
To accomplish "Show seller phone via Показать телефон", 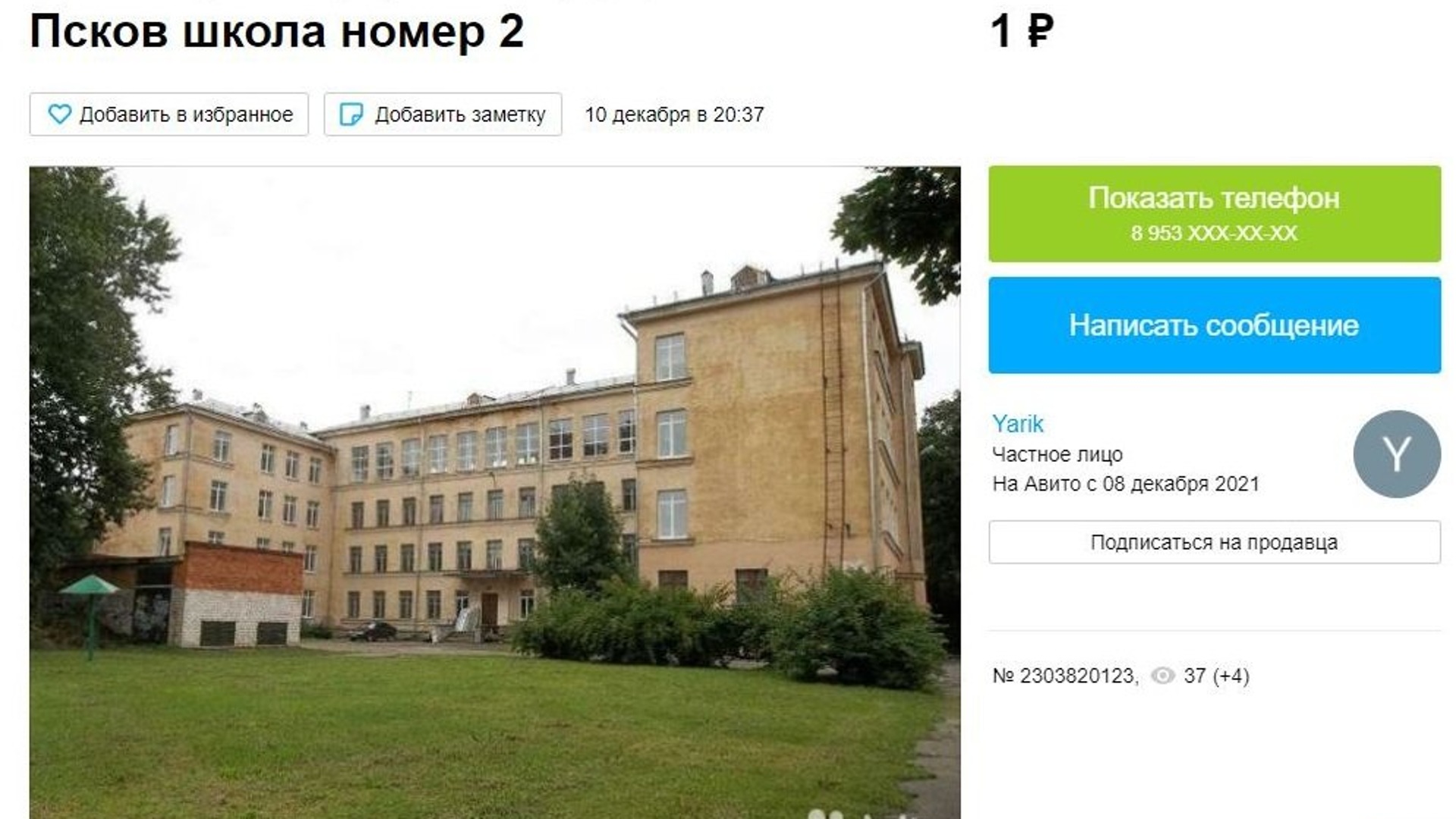I will 1214,214.
